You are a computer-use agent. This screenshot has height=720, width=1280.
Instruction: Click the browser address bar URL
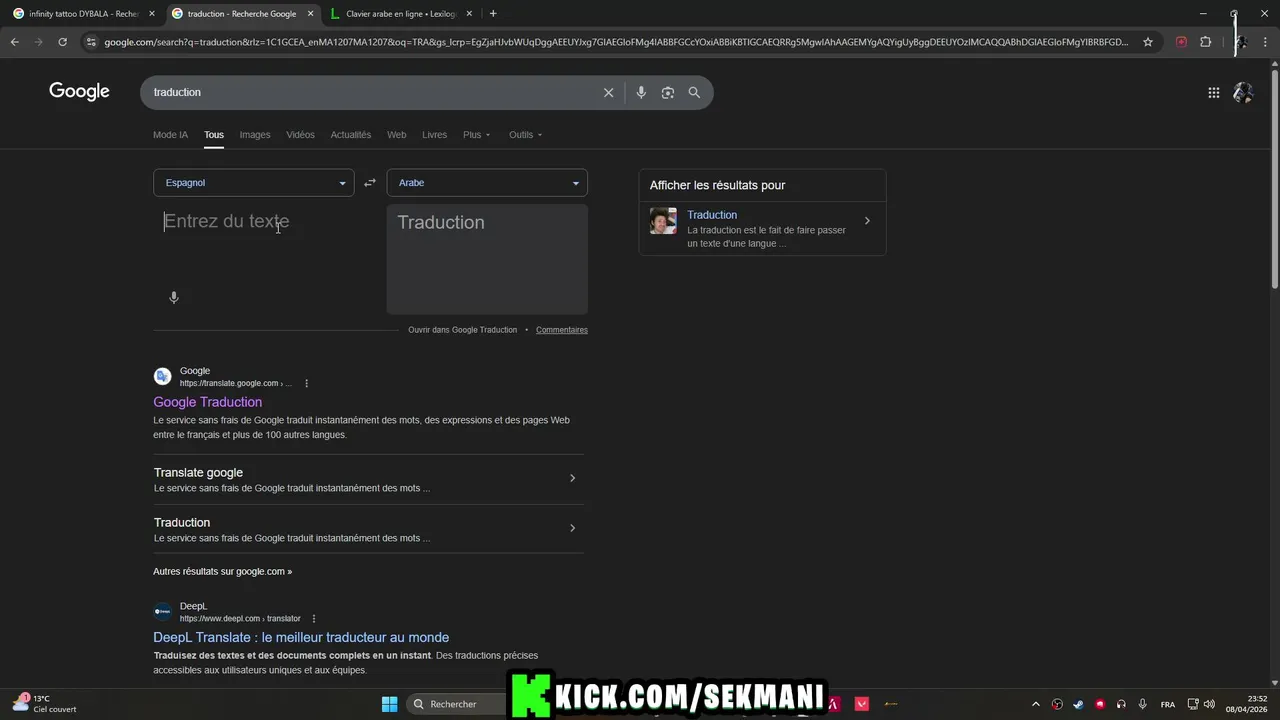pyautogui.click(x=616, y=42)
